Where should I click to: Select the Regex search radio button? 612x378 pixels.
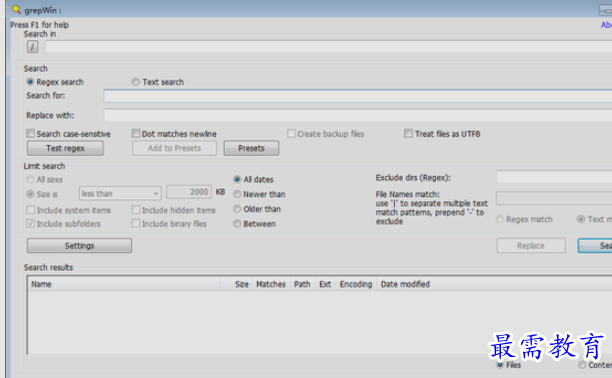tap(30, 82)
